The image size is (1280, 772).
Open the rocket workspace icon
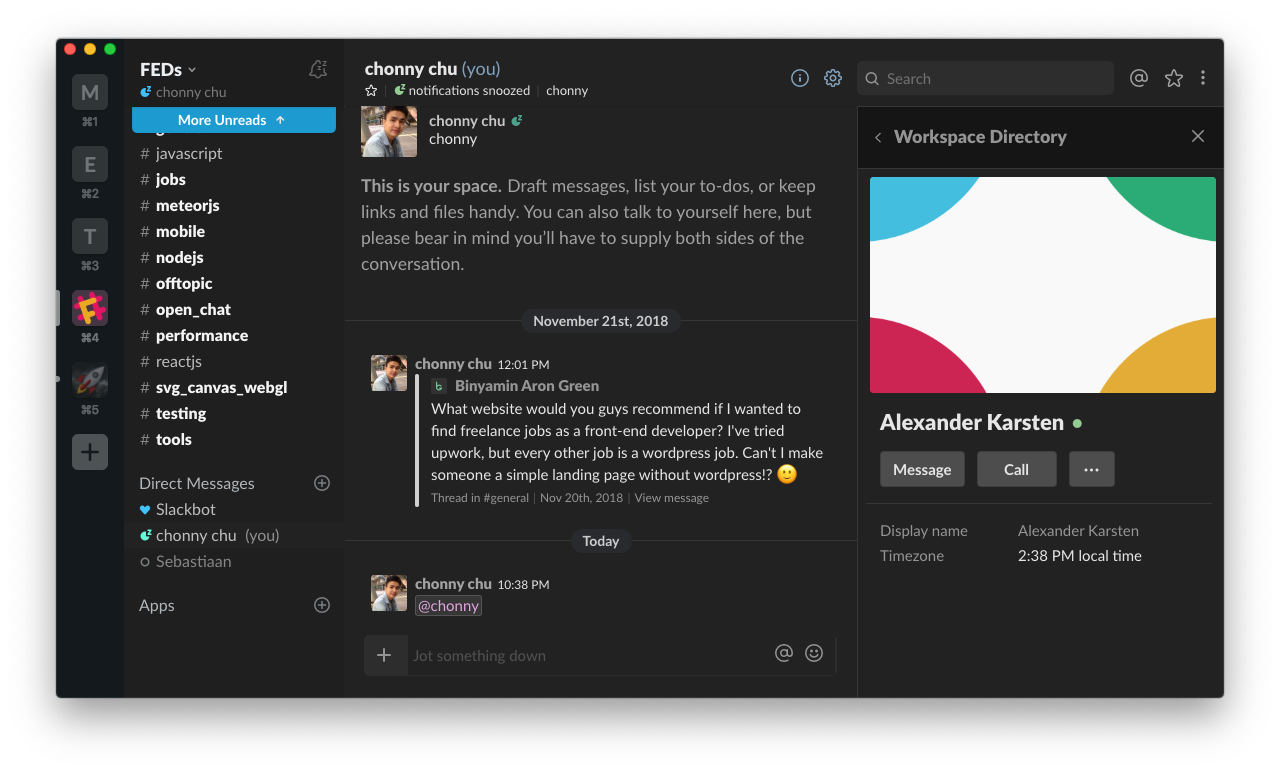[90, 380]
